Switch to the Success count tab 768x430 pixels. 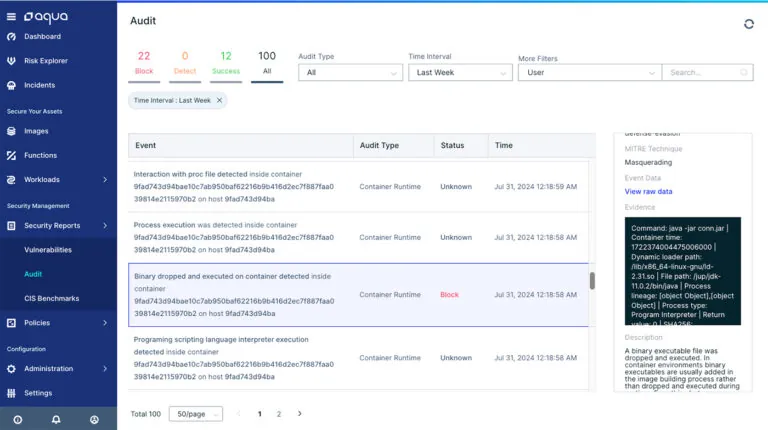tap(225, 62)
